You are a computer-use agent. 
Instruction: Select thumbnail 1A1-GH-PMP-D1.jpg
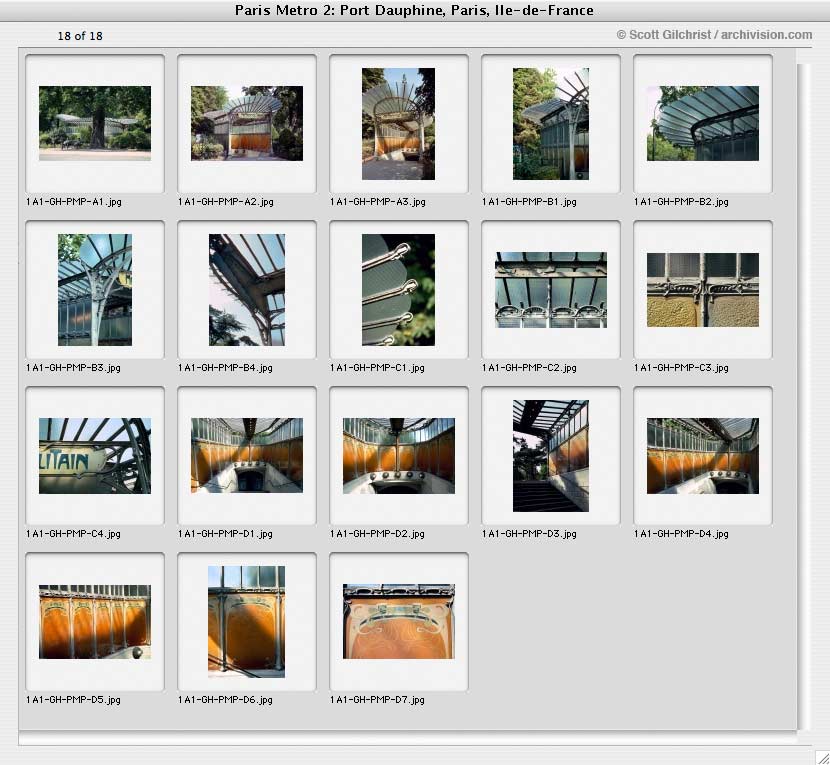tap(247, 456)
